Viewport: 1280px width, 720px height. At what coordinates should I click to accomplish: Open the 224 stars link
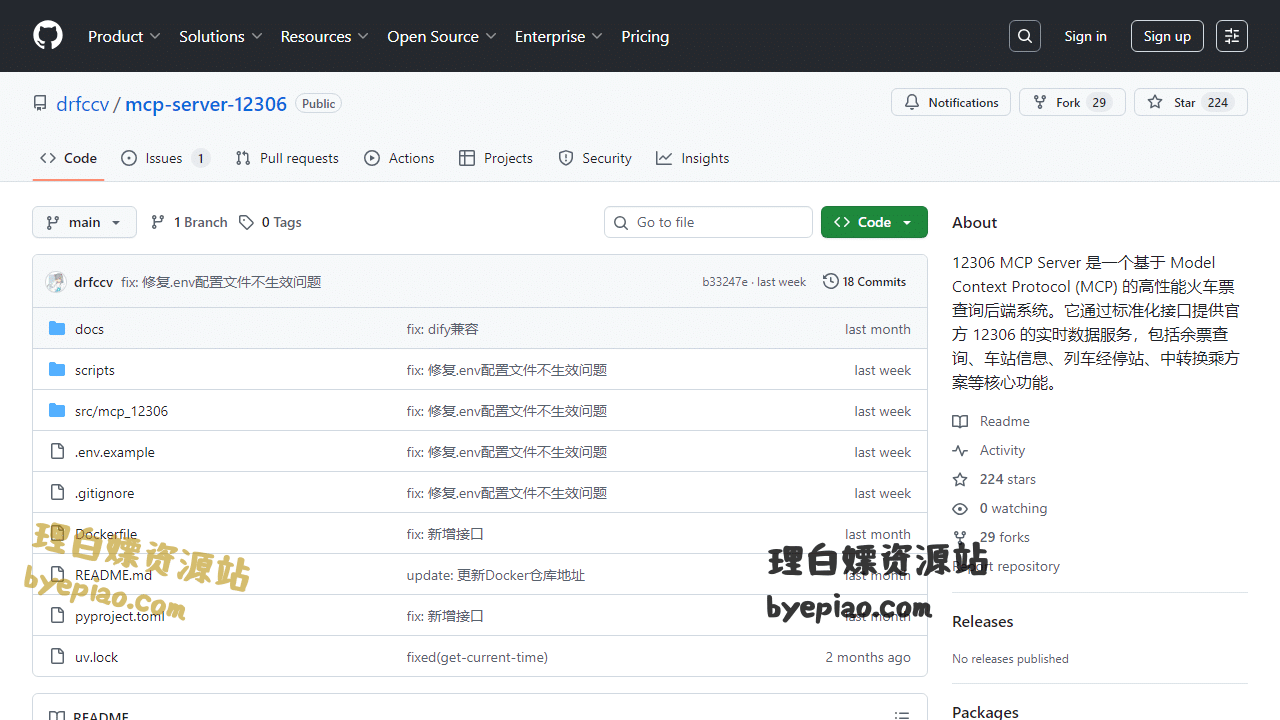click(x=994, y=479)
